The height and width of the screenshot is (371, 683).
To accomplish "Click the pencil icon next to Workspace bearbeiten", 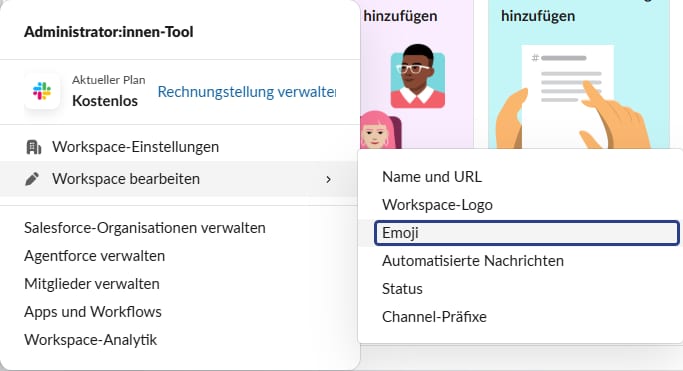I will [x=32, y=179].
